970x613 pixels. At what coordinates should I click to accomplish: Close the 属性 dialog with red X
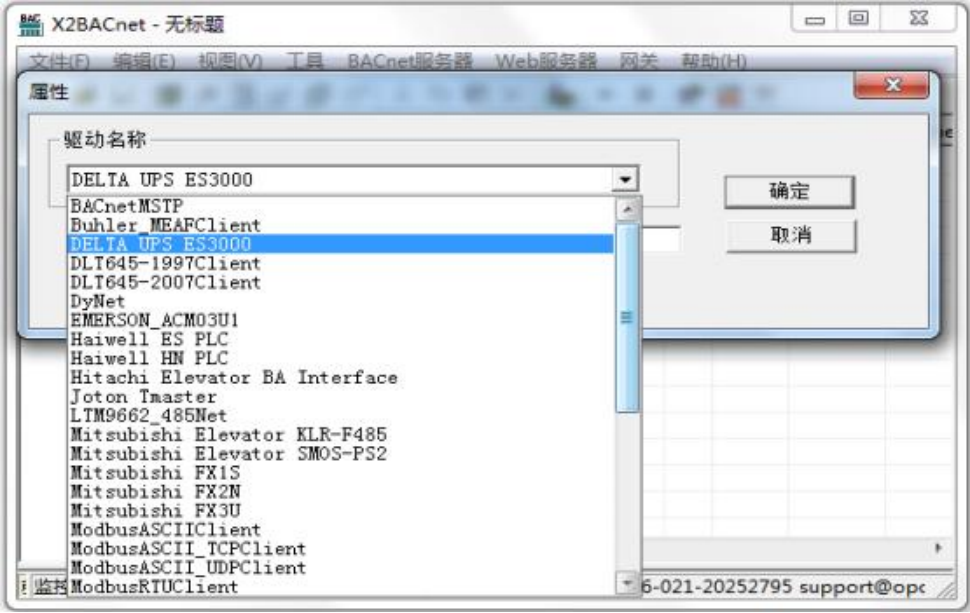tap(891, 85)
